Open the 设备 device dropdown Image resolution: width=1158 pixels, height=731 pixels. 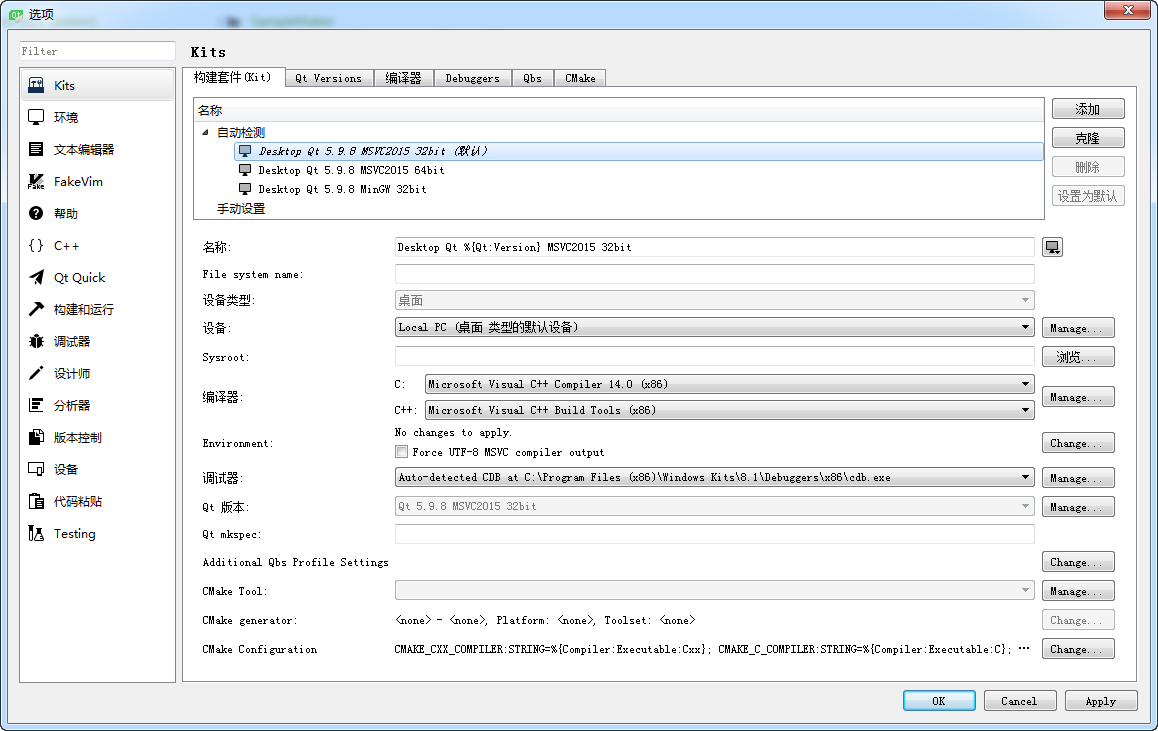(1024, 327)
